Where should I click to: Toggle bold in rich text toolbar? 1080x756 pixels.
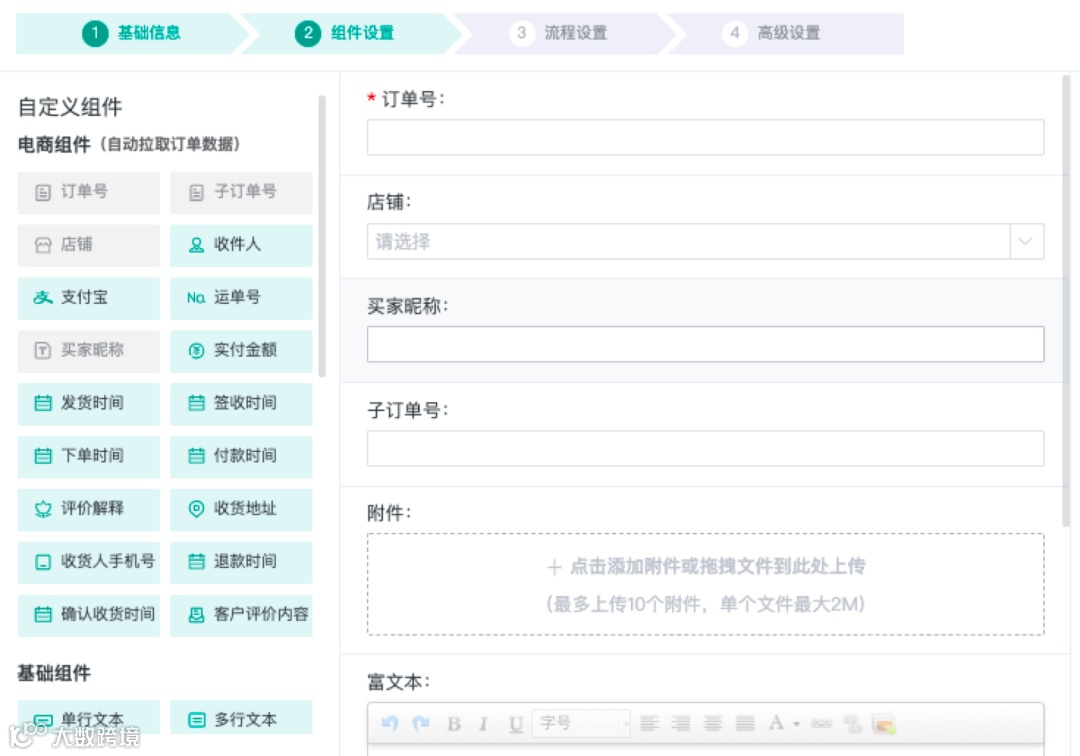pyautogui.click(x=454, y=724)
